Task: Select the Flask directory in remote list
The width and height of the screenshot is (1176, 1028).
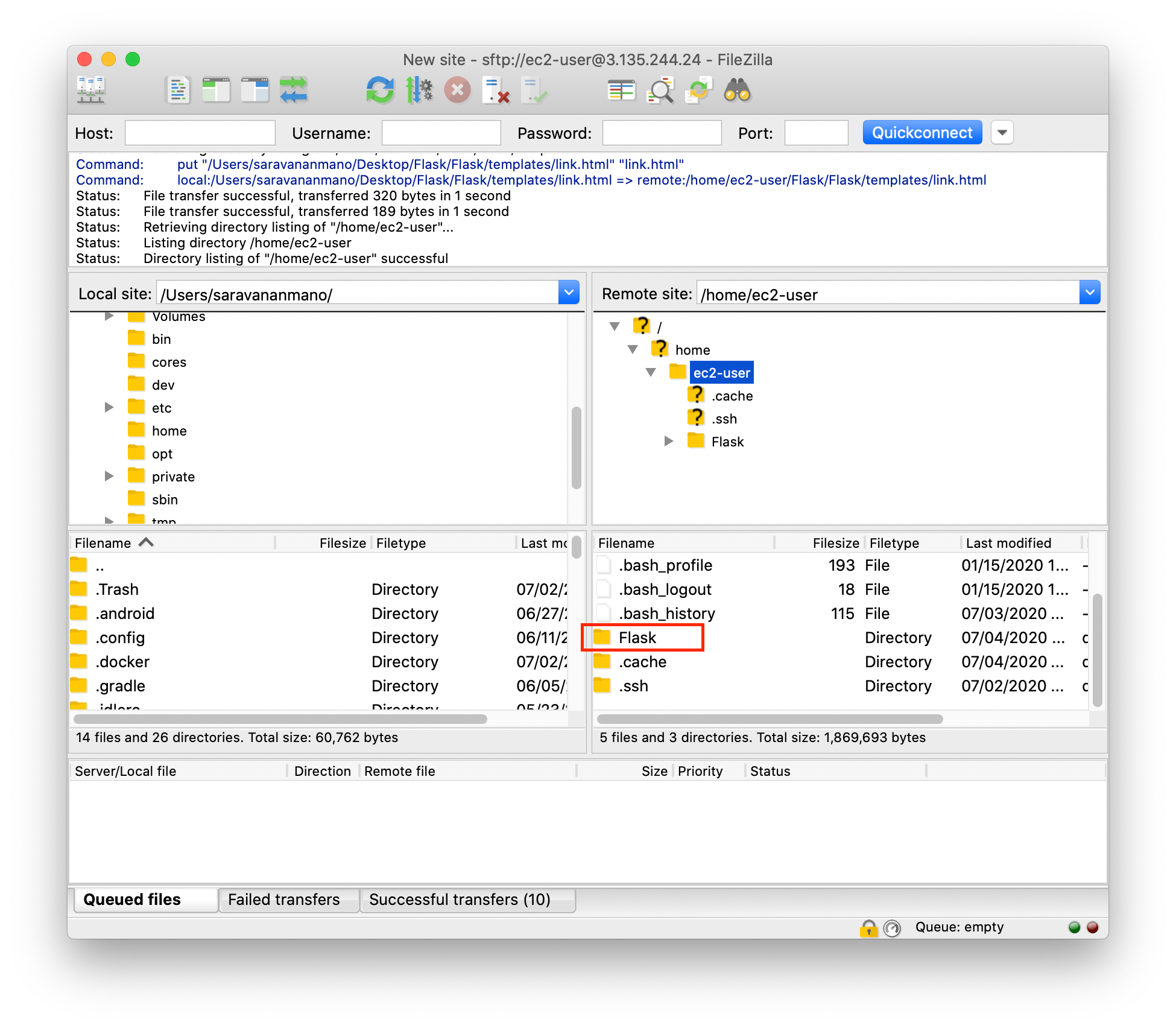Action: tap(637, 638)
